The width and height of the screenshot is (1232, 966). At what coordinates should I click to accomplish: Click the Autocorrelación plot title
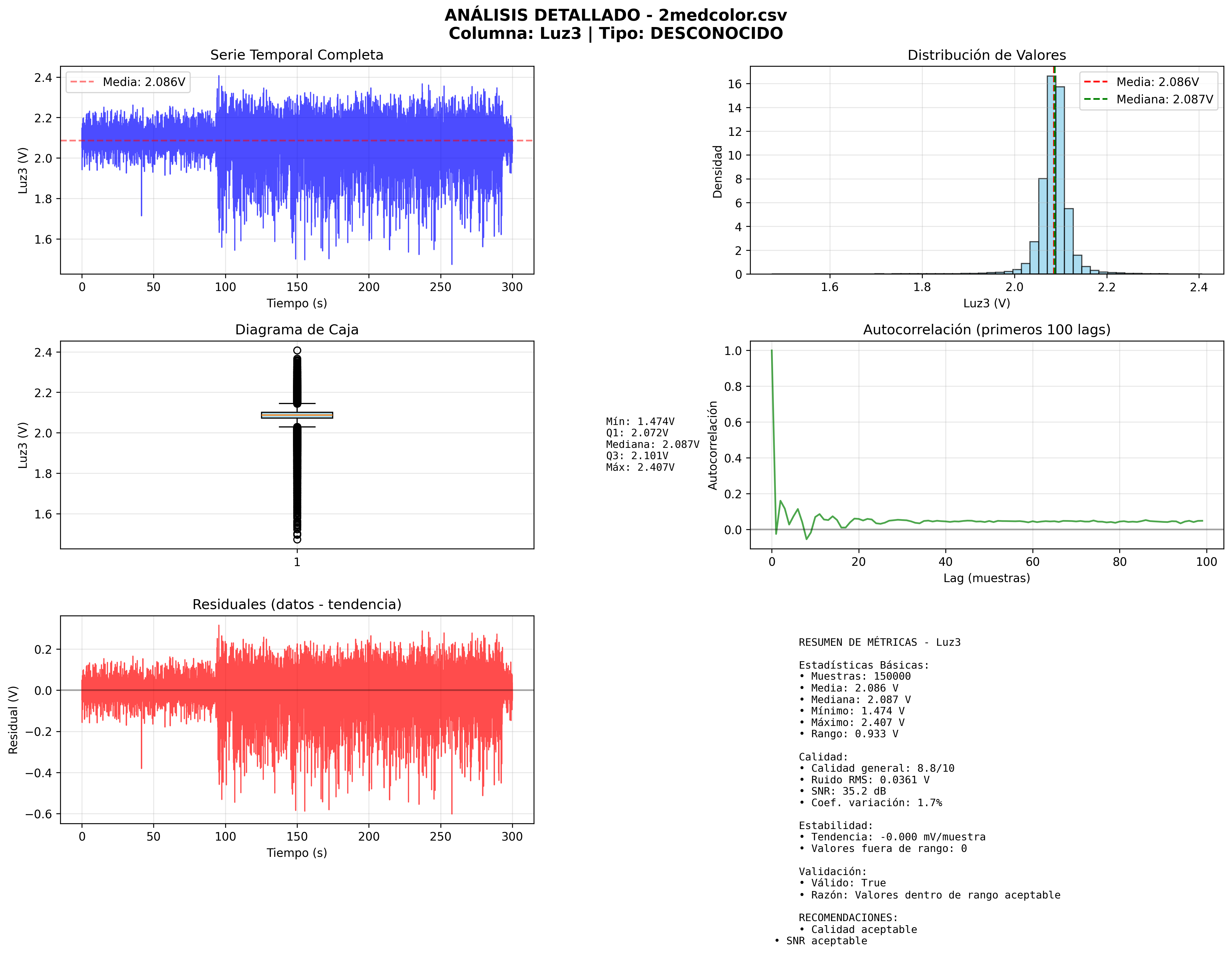[x=986, y=330]
